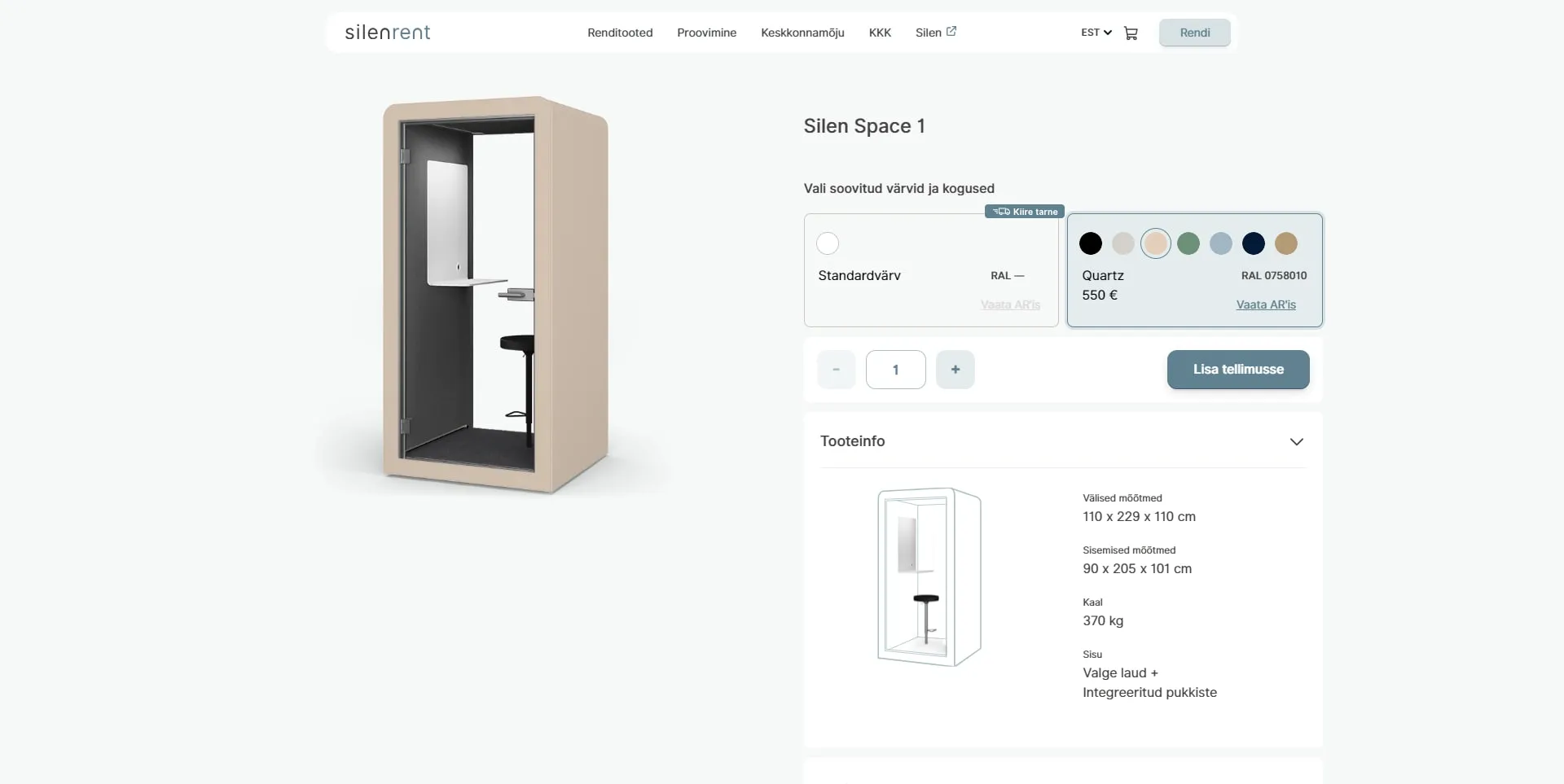Image resolution: width=1564 pixels, height=784 pixels.
Task: Select the black color swatch
Action: [1091, 243]
